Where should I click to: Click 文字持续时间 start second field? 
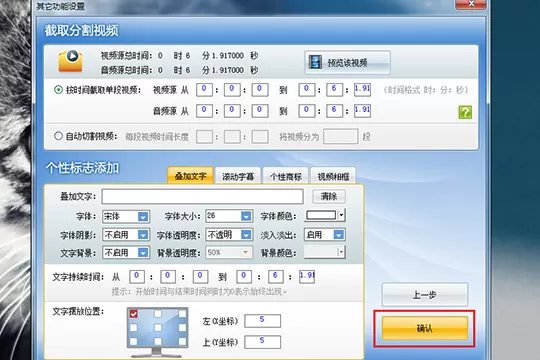click(x=200, y=277)
